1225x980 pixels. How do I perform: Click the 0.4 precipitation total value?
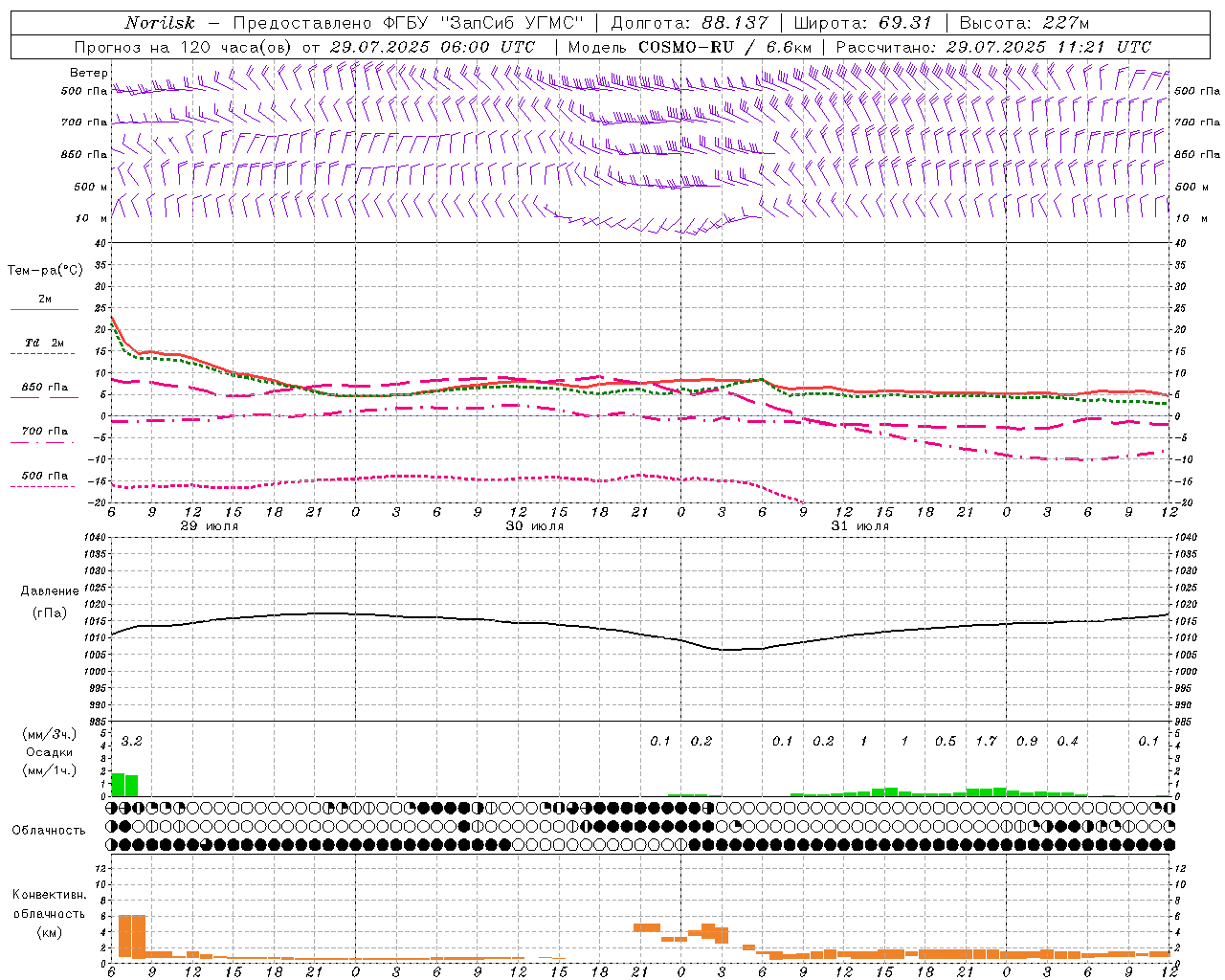pos(1068,742)
